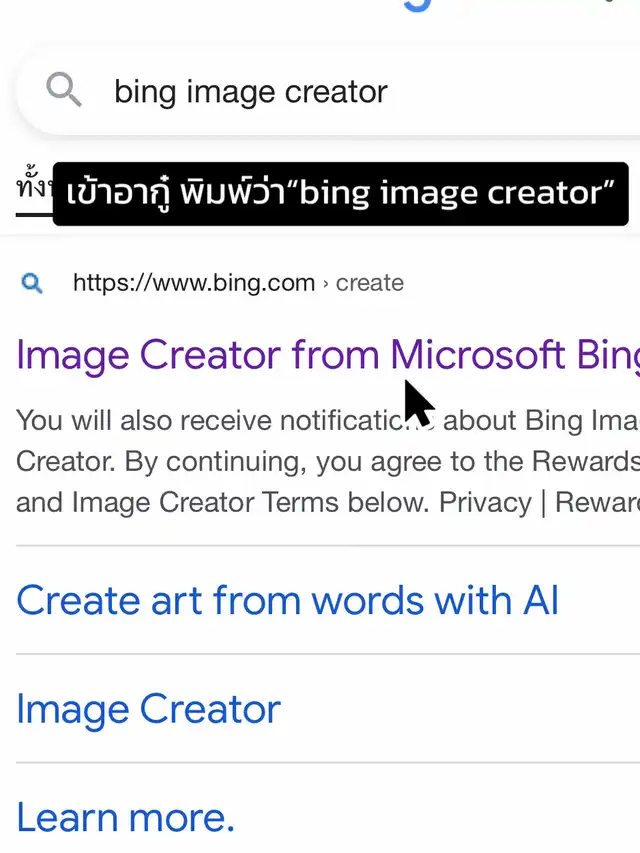Select the underlined 'ทั้งหมด' results tab

34,190
